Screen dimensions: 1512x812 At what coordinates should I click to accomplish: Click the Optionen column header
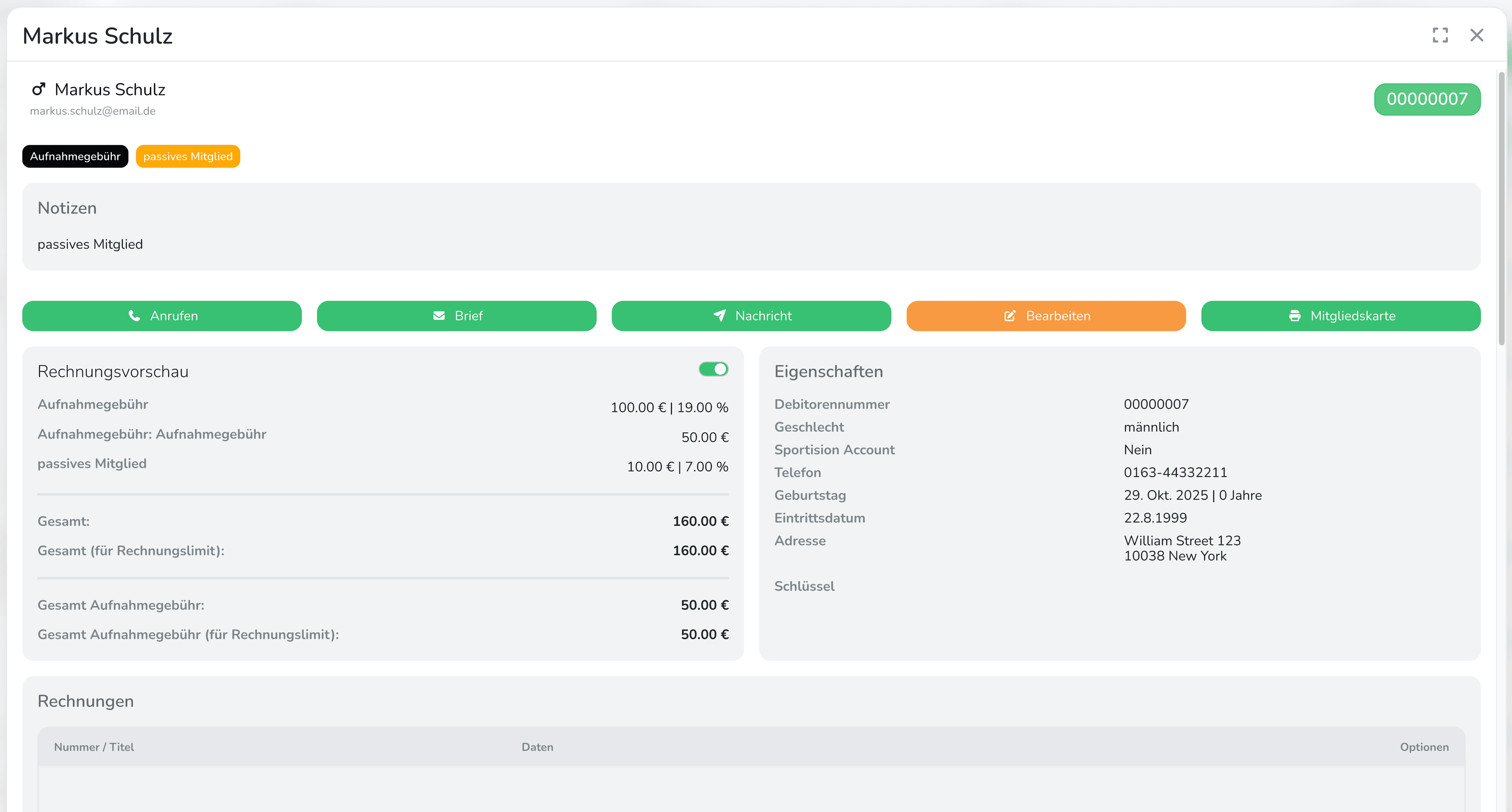click(x=1424, y=747)
